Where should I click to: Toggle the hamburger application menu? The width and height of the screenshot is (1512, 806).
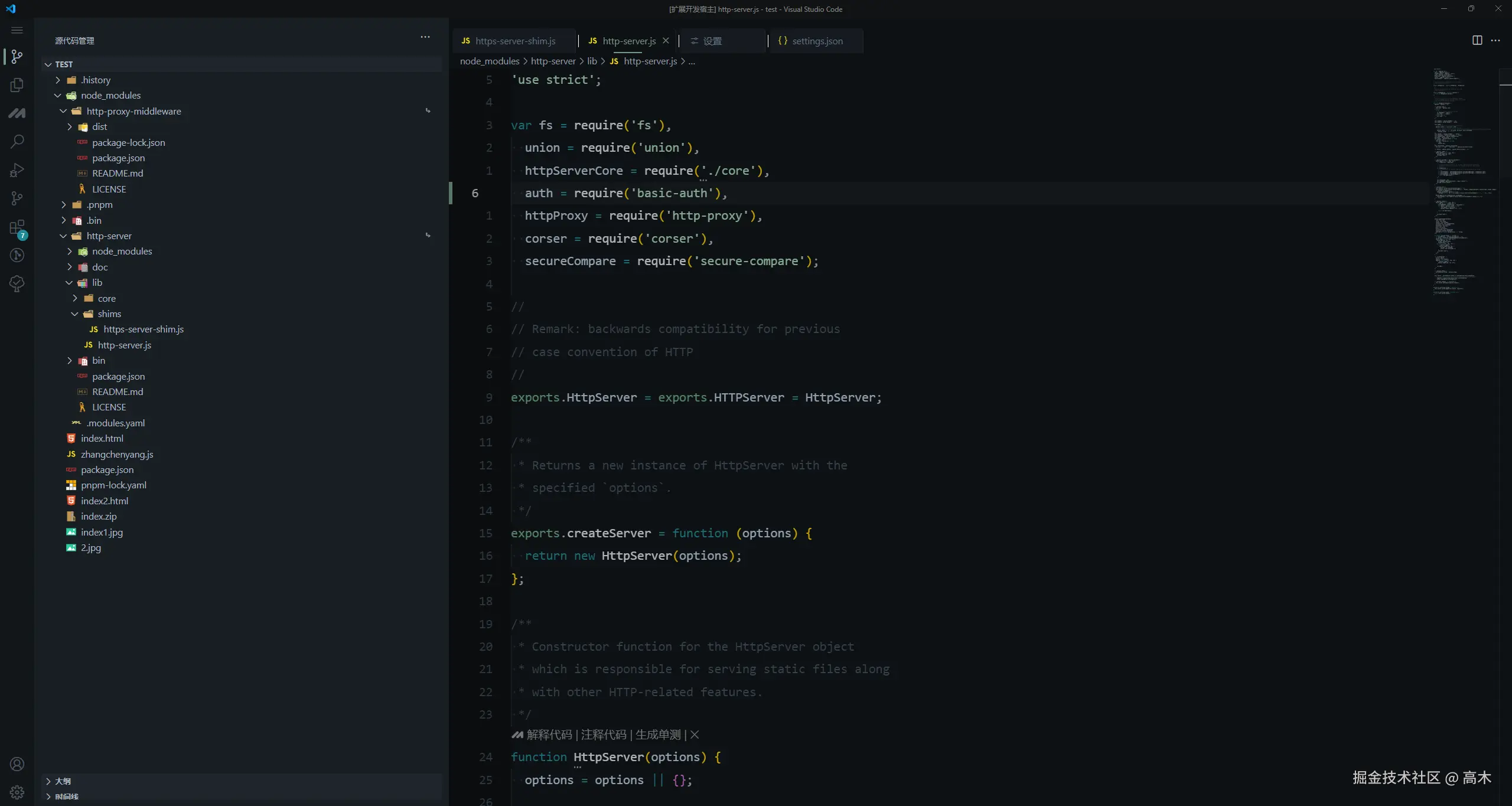[x=17, y=30]
